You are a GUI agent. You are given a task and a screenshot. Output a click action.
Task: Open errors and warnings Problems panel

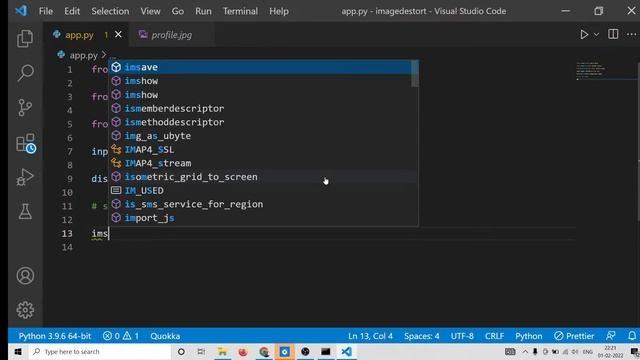tap(121, 336)
